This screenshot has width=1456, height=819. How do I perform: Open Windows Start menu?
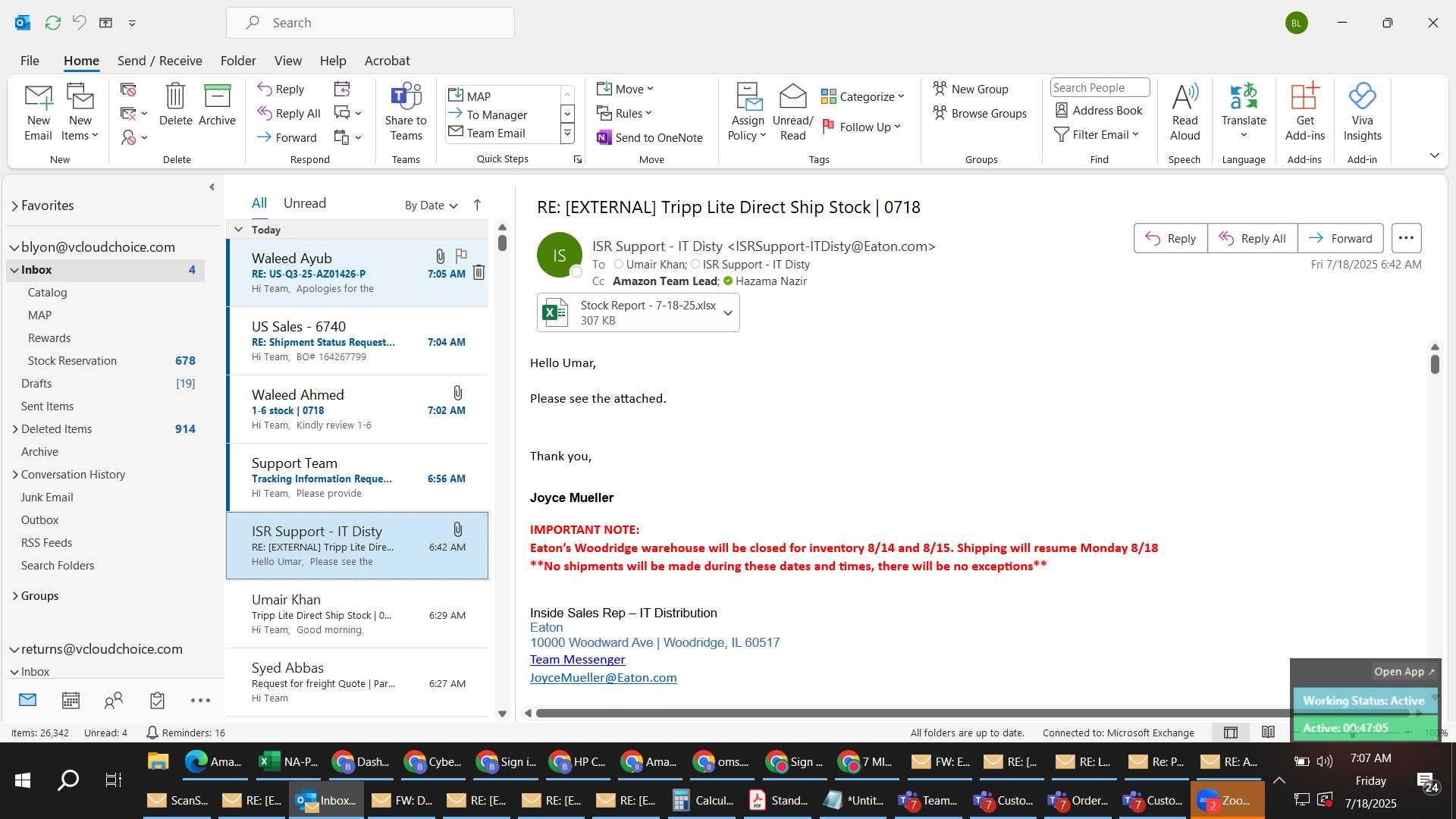[x=23, y=780]
